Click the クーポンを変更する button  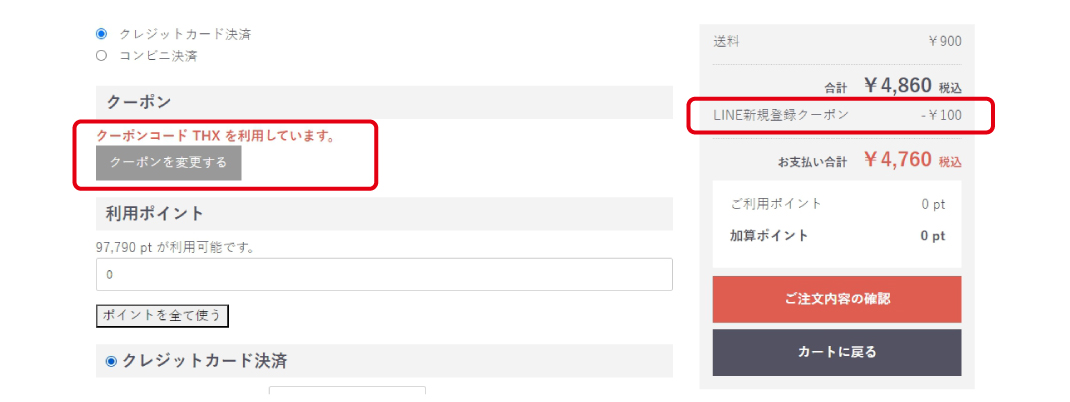coord(169,163)
